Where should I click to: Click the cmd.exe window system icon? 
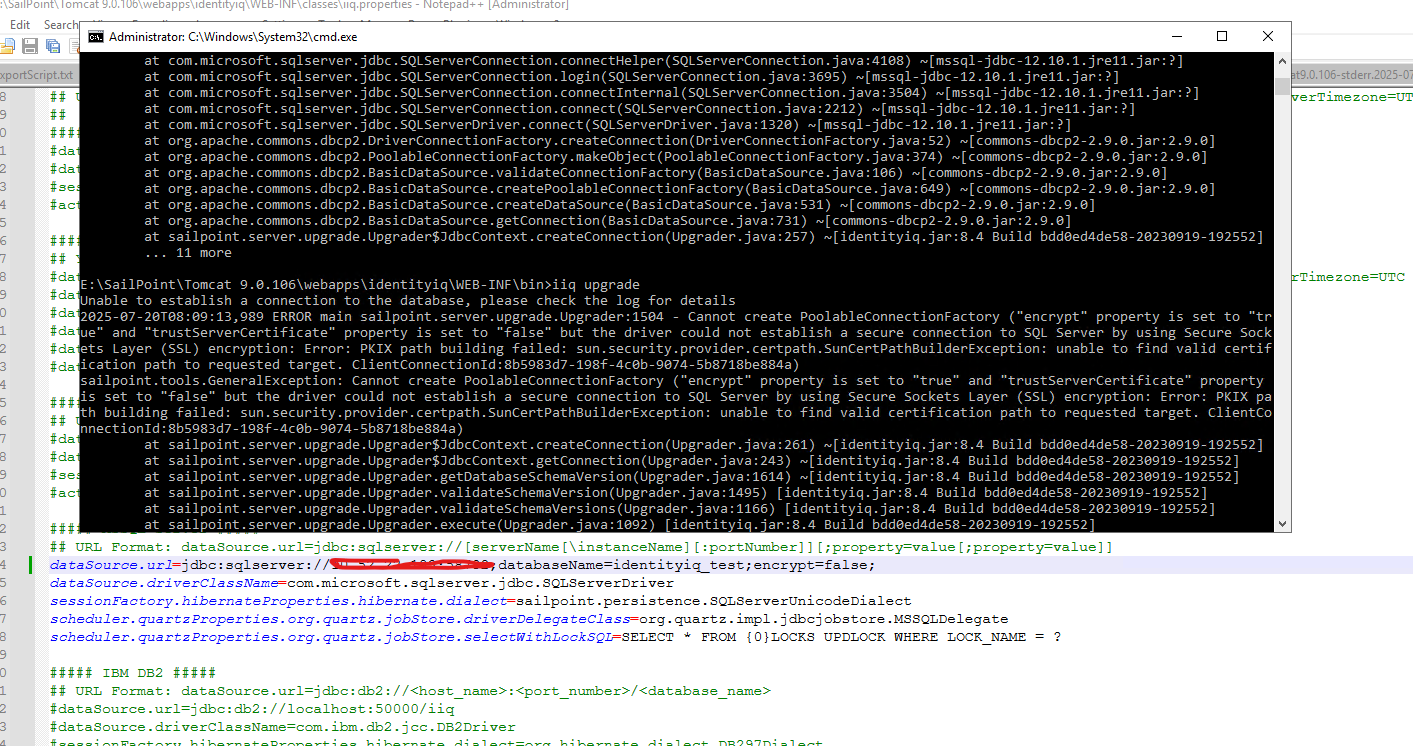point(95,37)
